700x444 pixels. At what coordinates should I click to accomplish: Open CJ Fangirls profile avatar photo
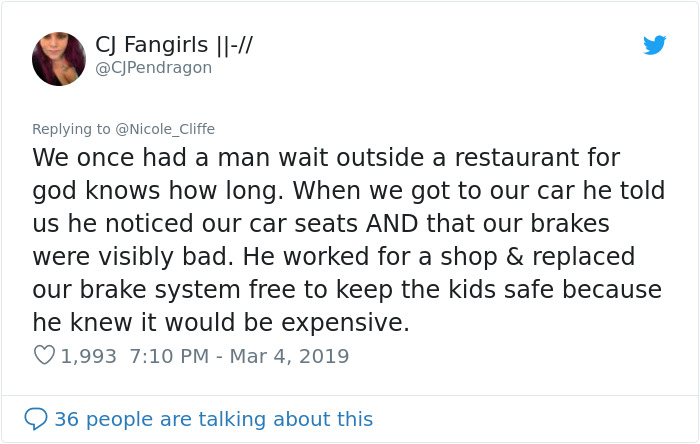click(x=58, y=58)
